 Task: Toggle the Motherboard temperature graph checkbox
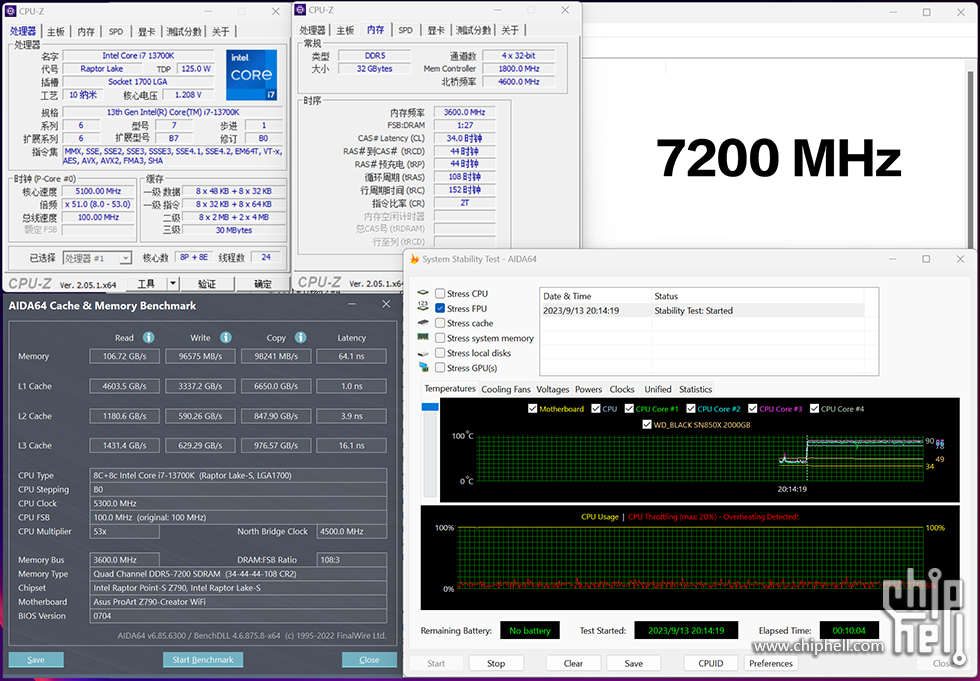[532, 409]
